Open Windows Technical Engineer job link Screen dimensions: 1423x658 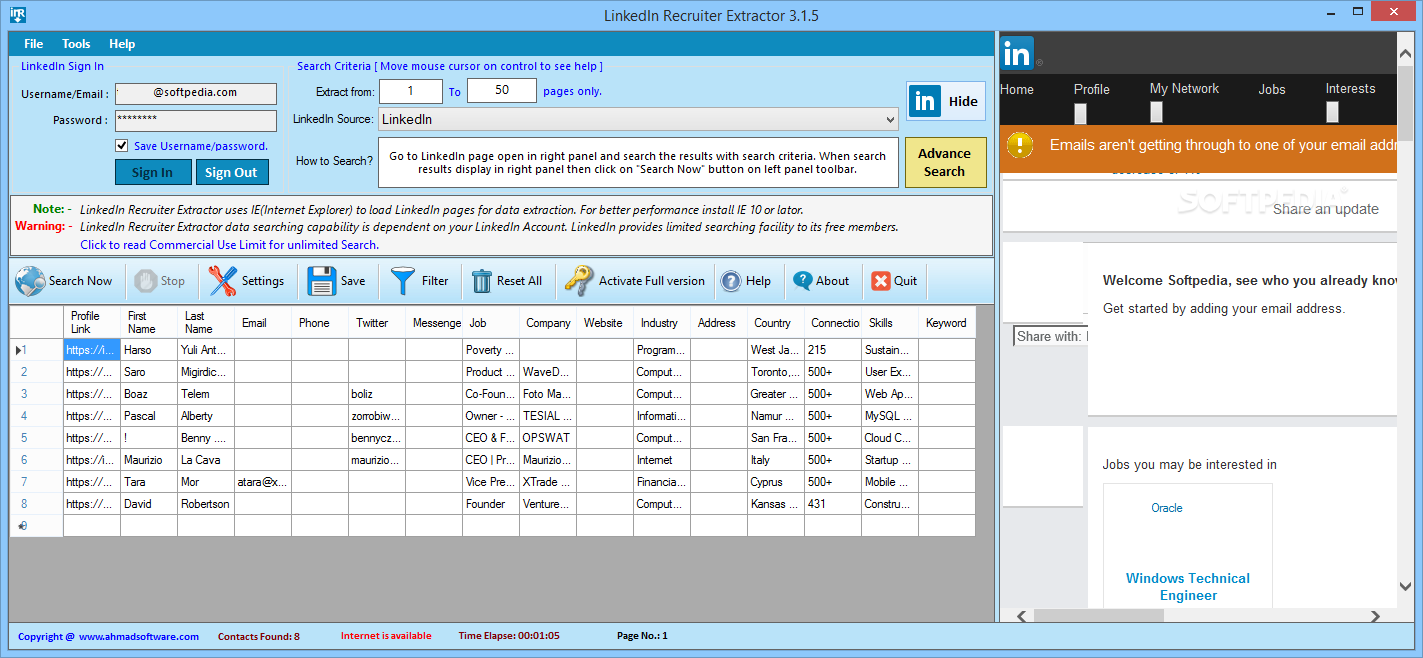coord(1188,587)
